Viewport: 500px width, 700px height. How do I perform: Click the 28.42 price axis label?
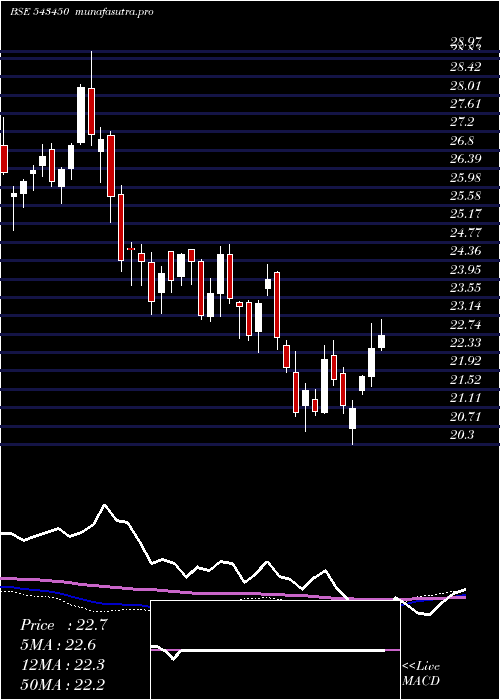pyautogui.click(x=466, y=67)
